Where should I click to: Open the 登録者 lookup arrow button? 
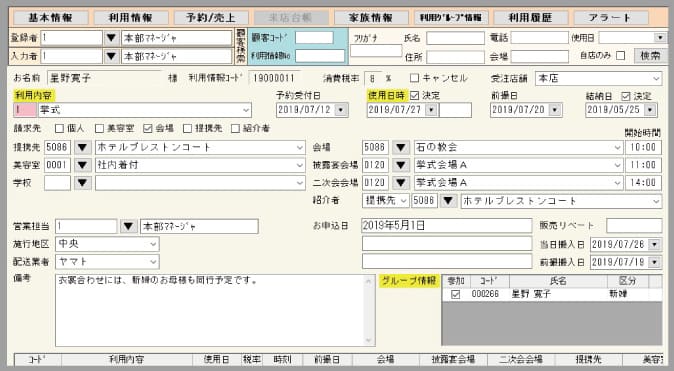111,38
